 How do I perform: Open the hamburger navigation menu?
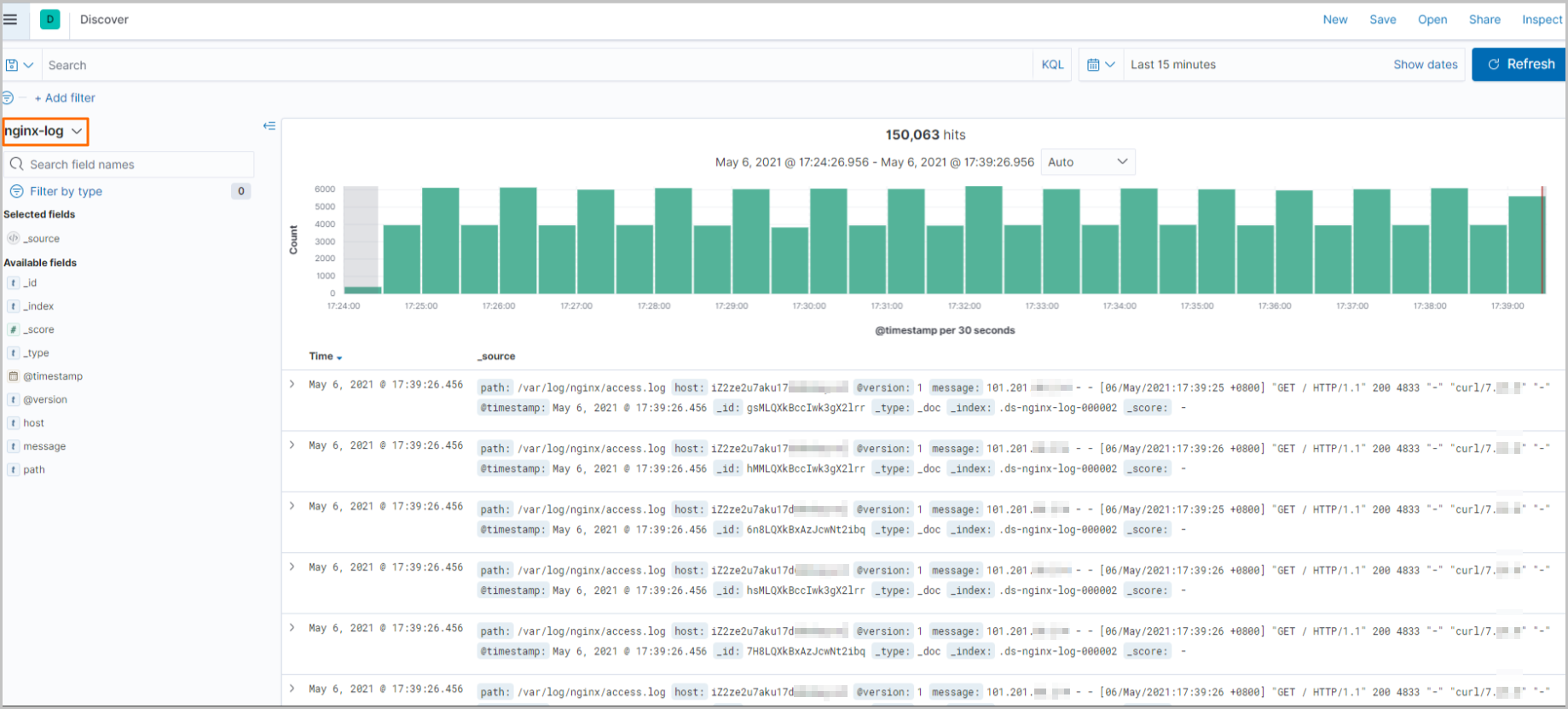click(10, 20)
